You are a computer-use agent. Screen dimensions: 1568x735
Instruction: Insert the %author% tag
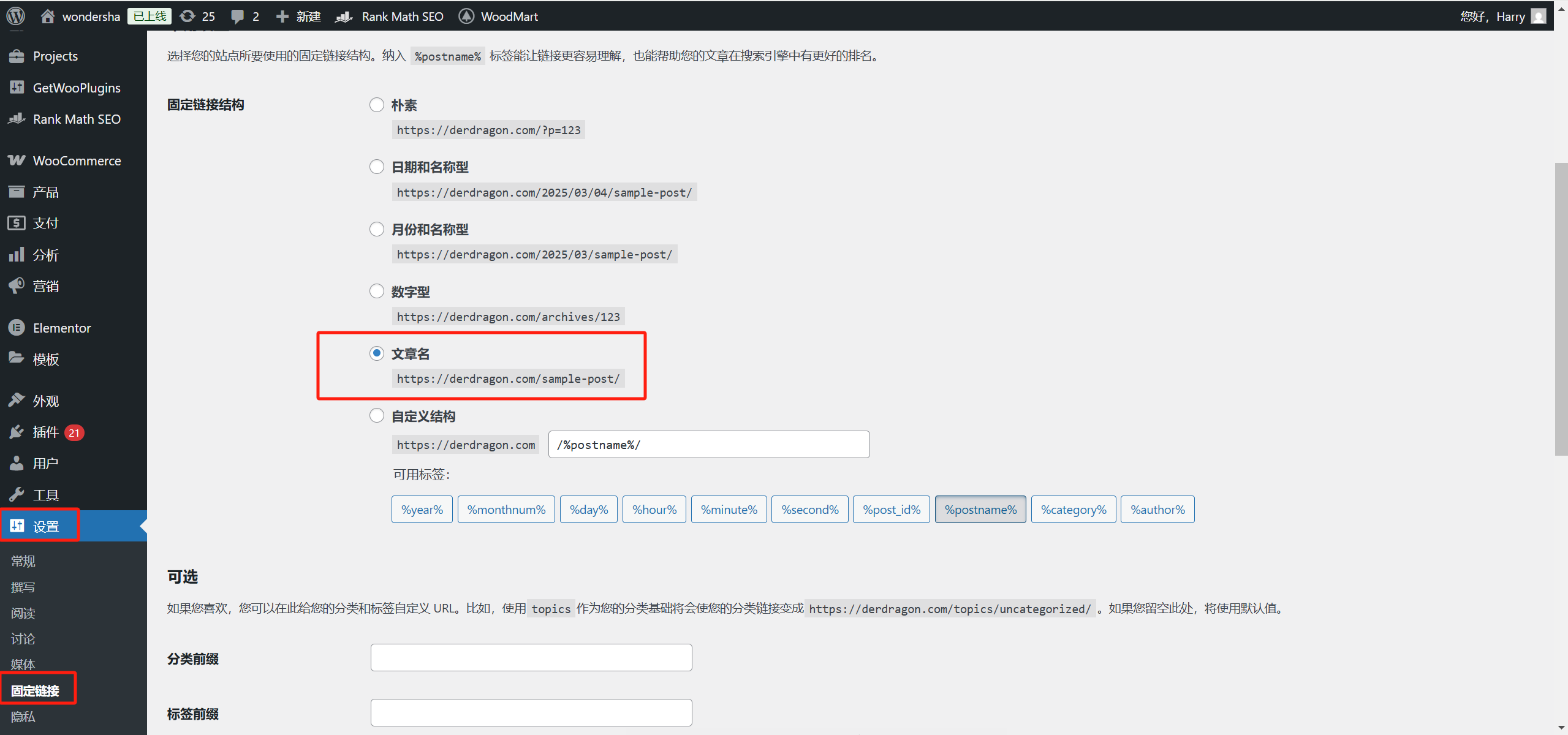click(x=1157, y=509)
